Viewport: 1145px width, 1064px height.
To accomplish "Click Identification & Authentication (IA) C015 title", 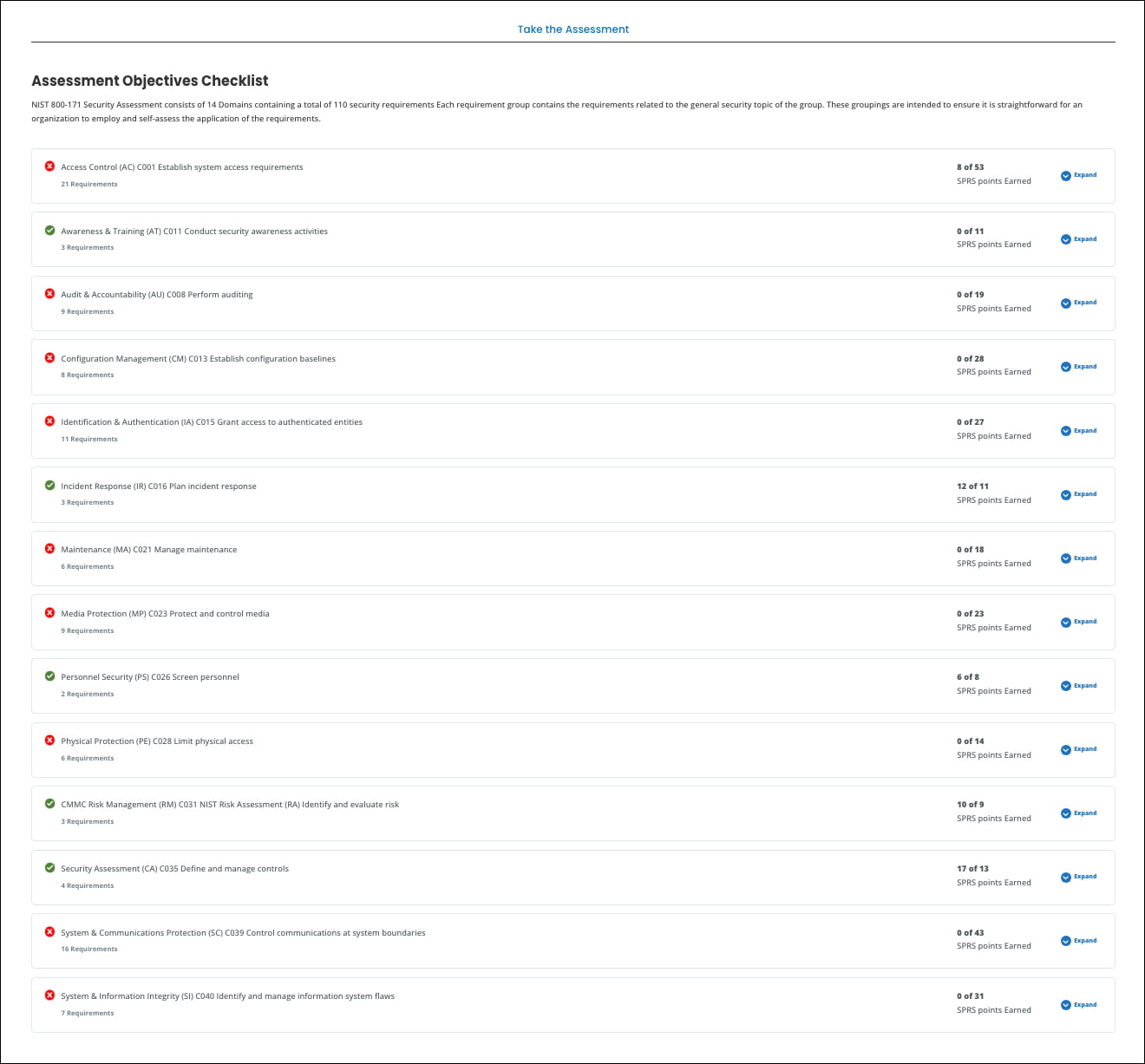I will point(212,422).
